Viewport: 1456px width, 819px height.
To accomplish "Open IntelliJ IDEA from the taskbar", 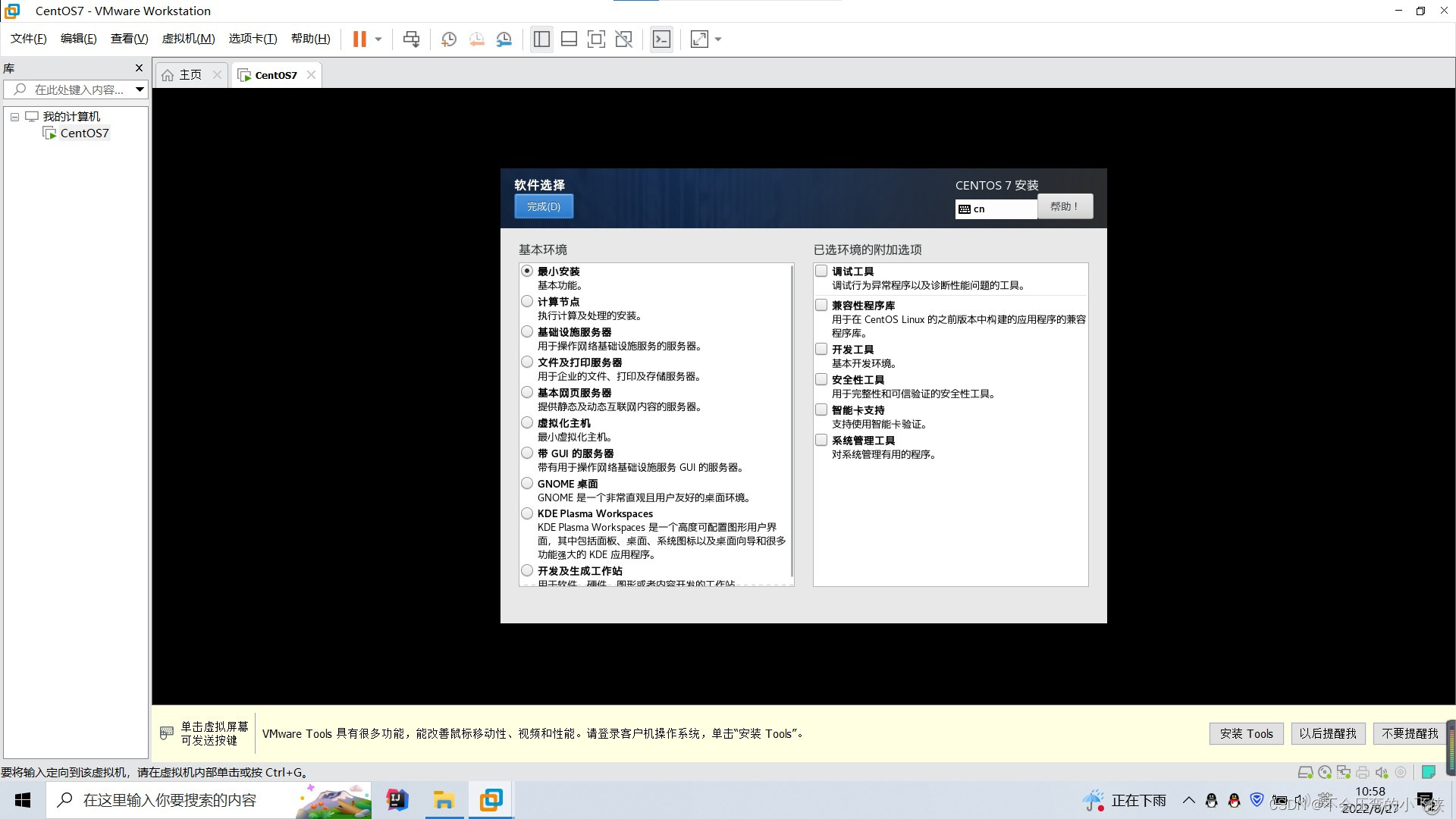I will point(397,800).
